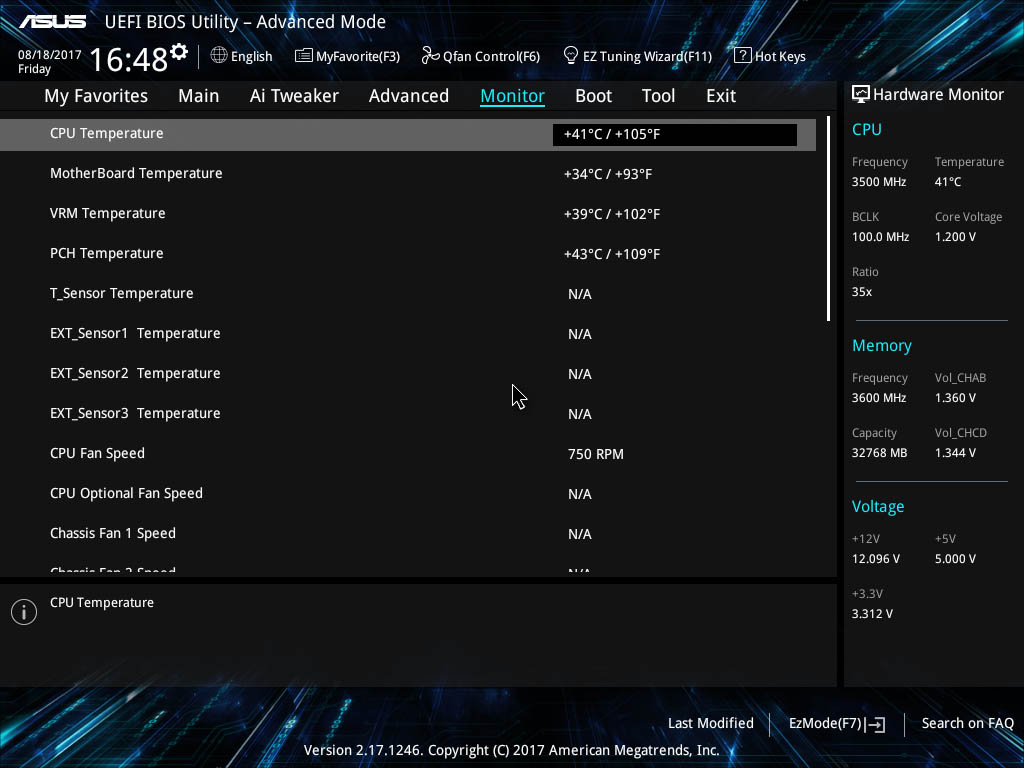Open MyFavorite list icon

(x=304, y=56)
